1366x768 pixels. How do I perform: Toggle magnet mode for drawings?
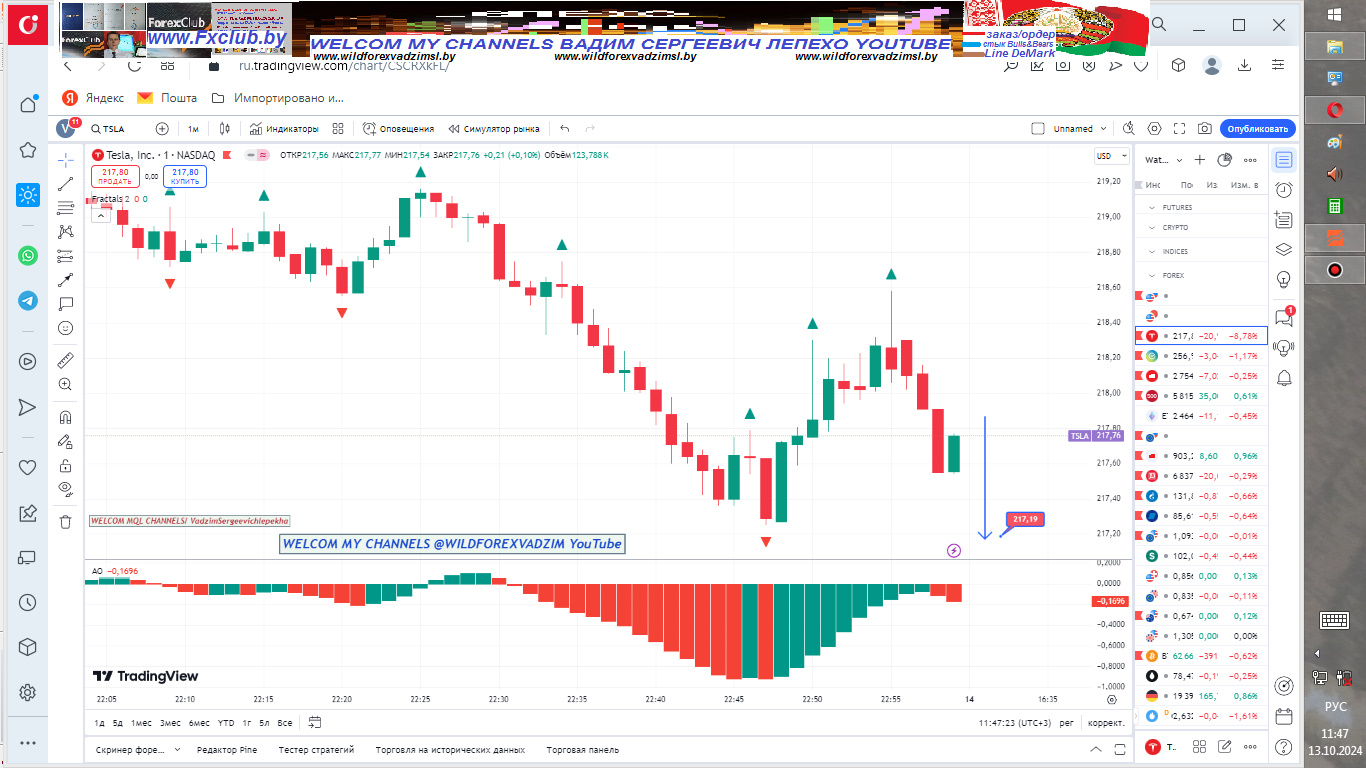click(x=65, y=417)
